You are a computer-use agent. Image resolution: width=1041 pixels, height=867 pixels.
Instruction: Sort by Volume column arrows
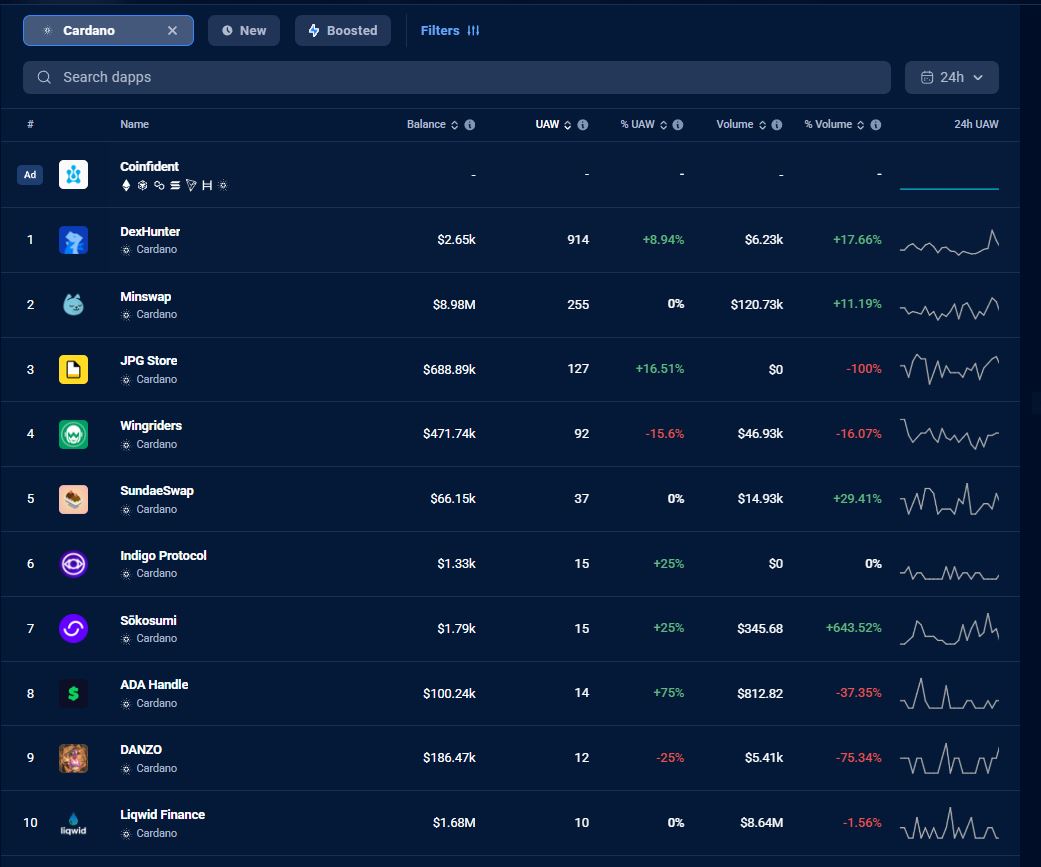(762, 125)
